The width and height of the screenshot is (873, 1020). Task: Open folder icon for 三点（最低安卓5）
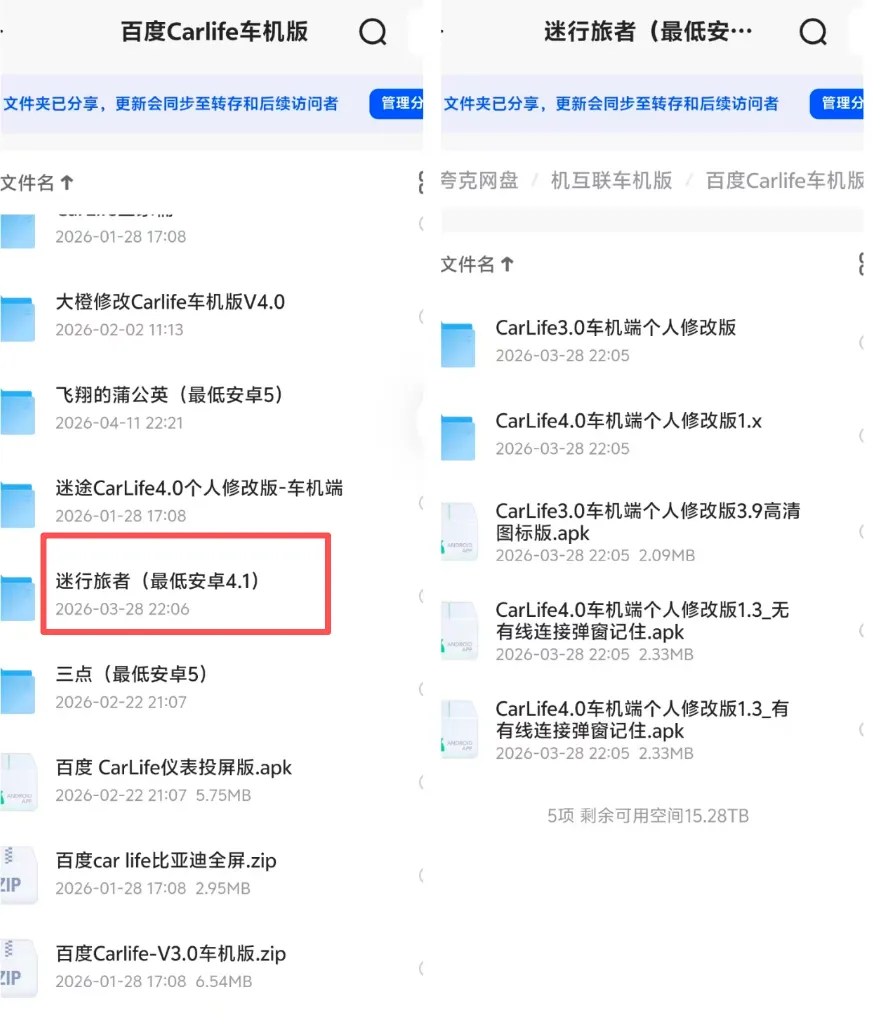(x=18, y=690)
